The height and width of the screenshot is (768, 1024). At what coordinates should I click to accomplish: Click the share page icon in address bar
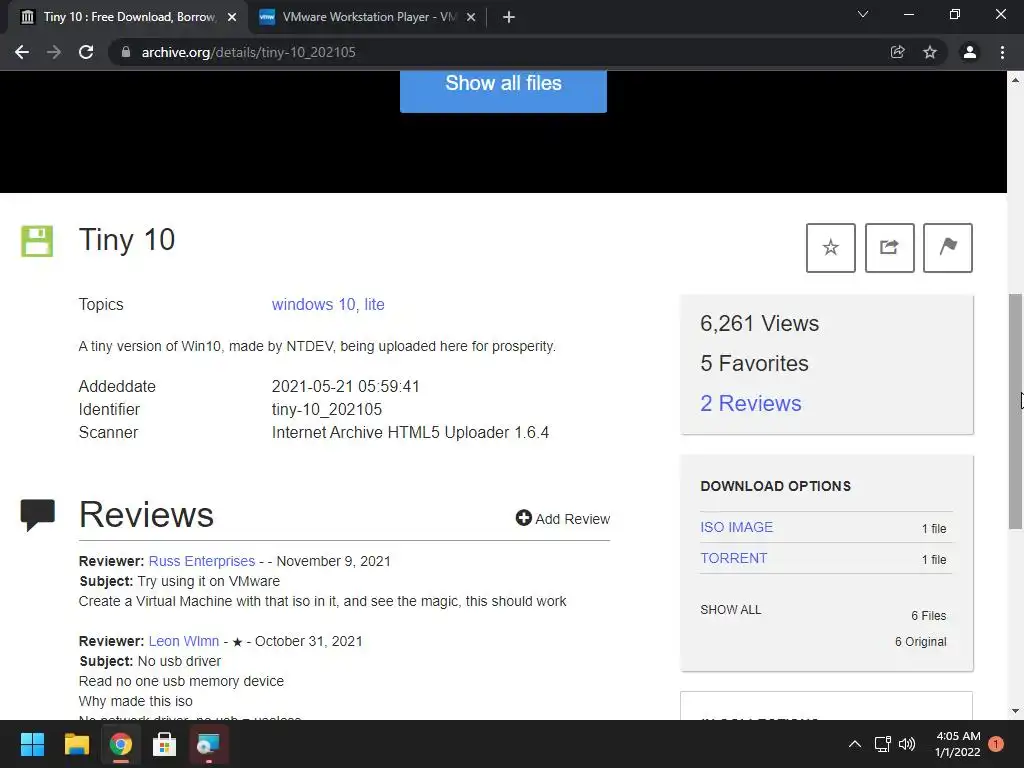click(x=897, y=52)
